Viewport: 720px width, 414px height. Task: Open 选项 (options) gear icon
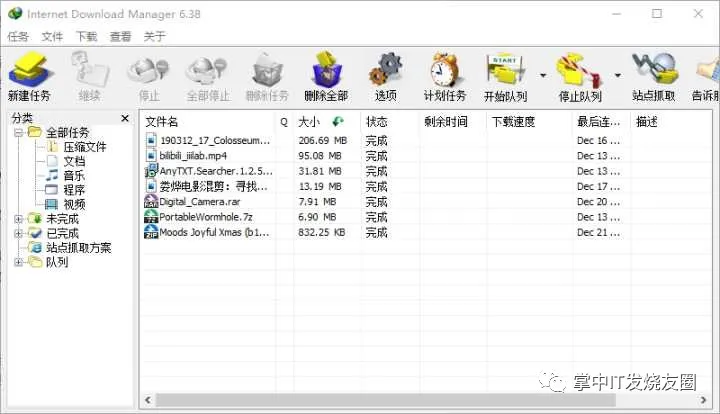[385, 70]
